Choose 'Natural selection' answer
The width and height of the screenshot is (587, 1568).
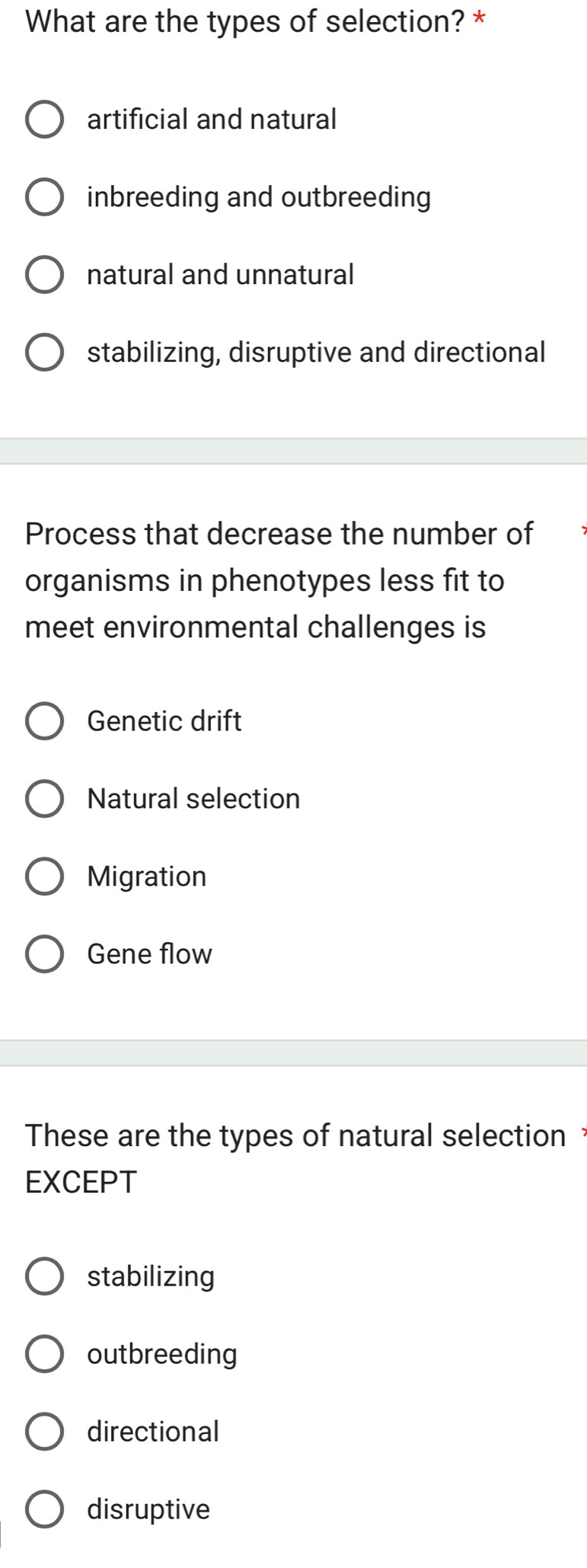coord(46,798)
